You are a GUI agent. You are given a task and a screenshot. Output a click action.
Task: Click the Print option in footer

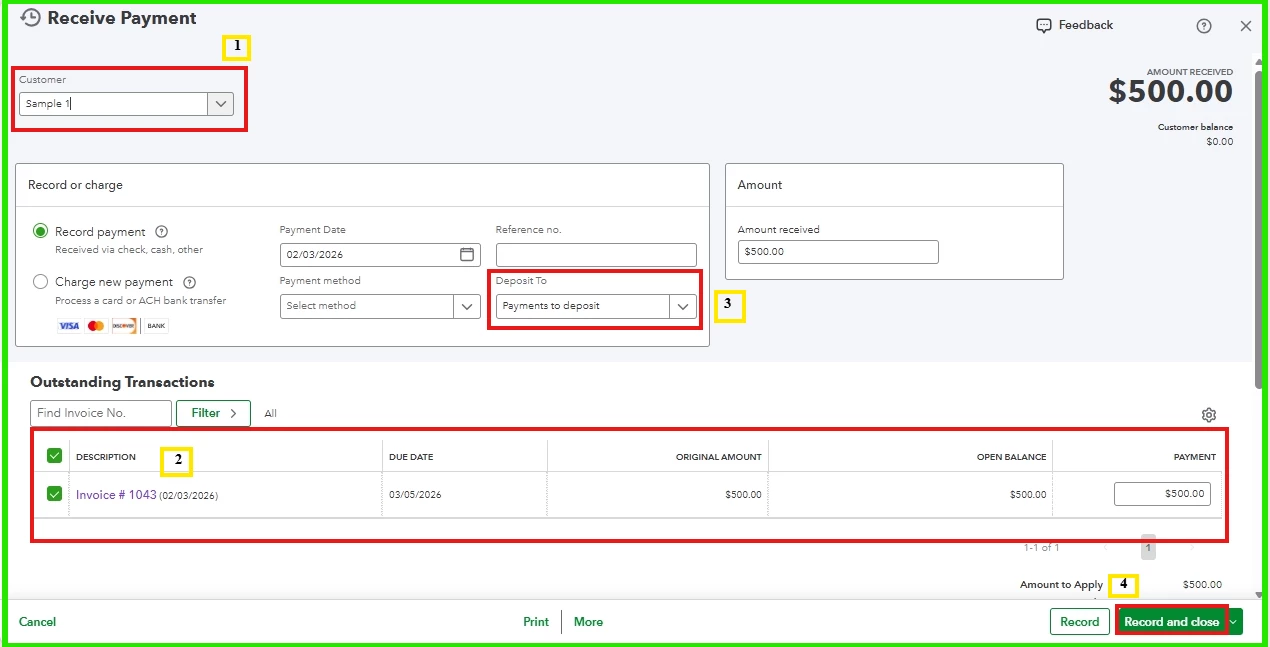coord(536,622)
